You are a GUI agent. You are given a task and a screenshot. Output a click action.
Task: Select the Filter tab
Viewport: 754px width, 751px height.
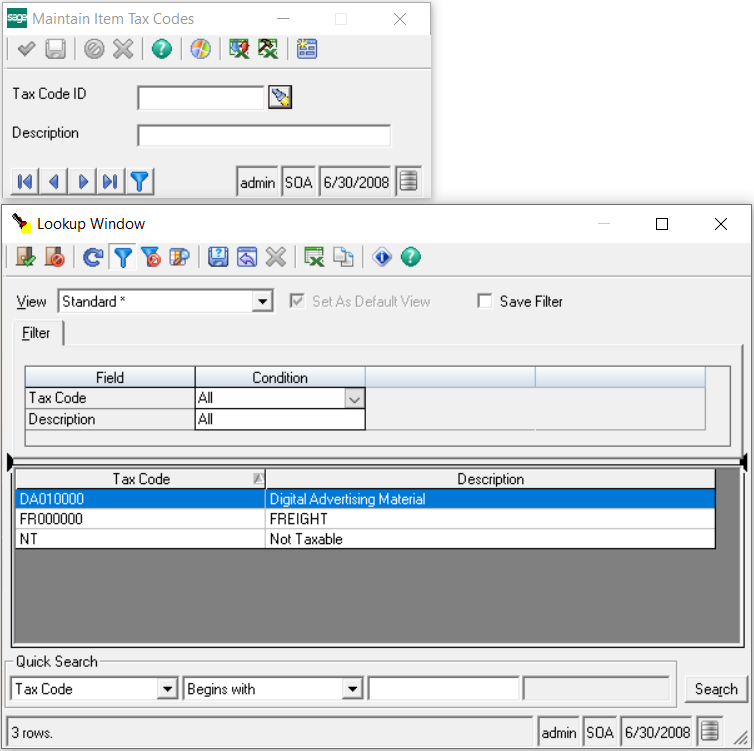click(x=36, y=333)
